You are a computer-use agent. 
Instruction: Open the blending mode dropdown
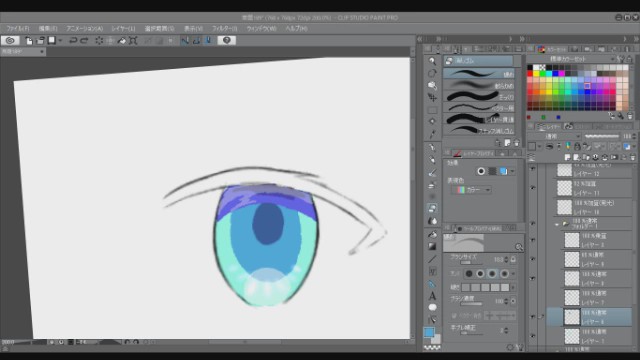coord(555,136)
